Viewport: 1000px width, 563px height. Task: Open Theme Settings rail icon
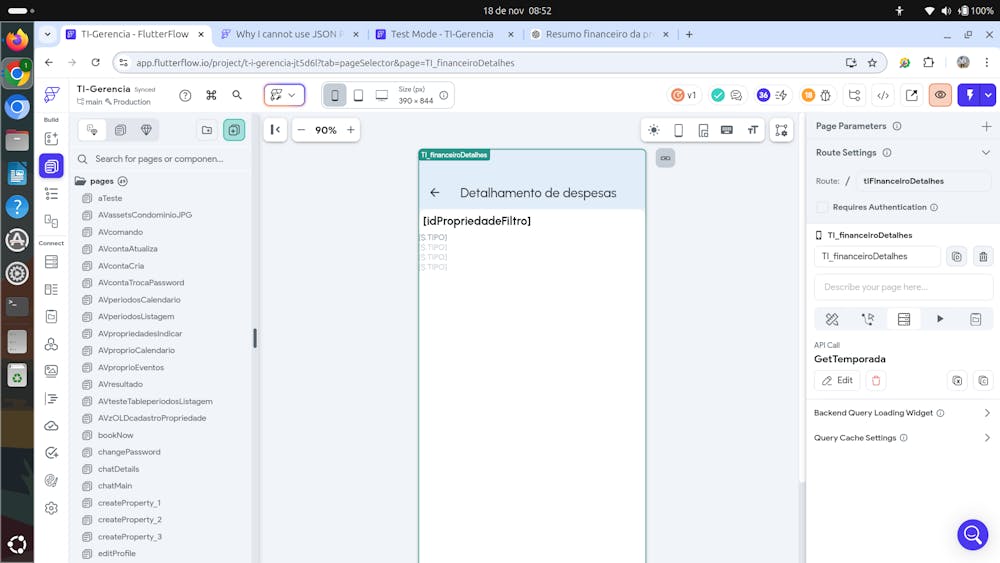click(52, 480)
